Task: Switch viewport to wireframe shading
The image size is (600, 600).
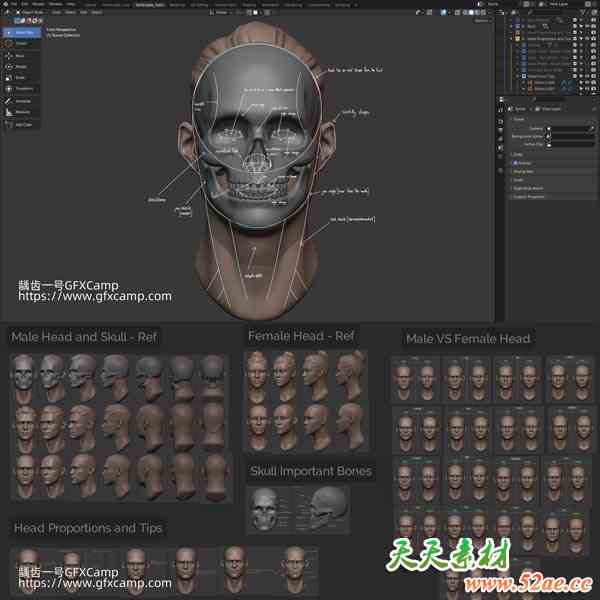Action: click(465, 13)
